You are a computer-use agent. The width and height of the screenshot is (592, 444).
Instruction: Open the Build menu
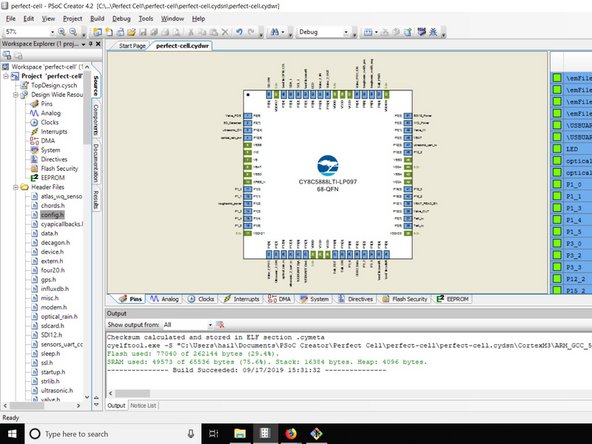[97, 18]
